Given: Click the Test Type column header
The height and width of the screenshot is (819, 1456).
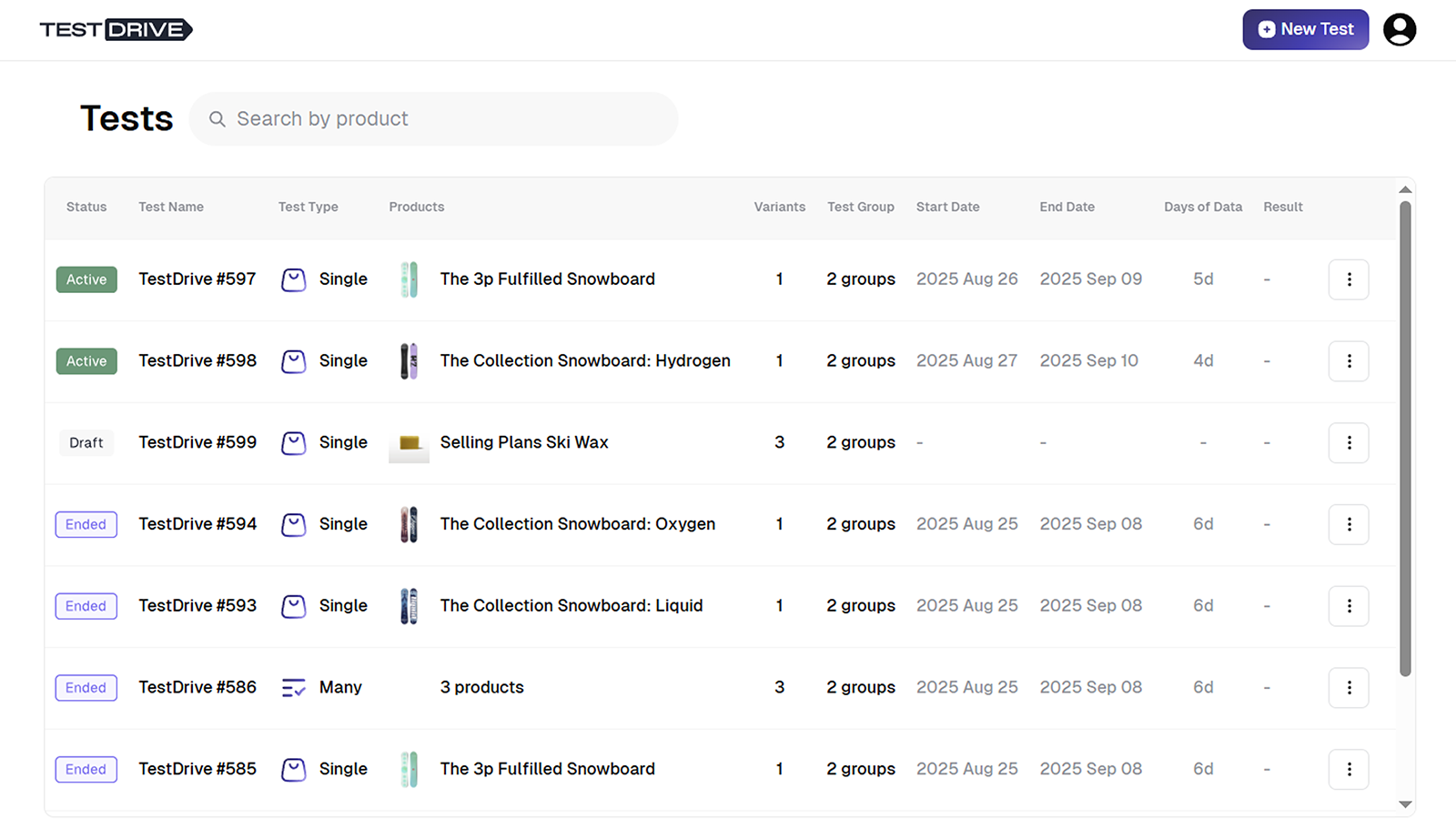Looking at the screenshot, I should pyautogui.click(x=308, y=207).
